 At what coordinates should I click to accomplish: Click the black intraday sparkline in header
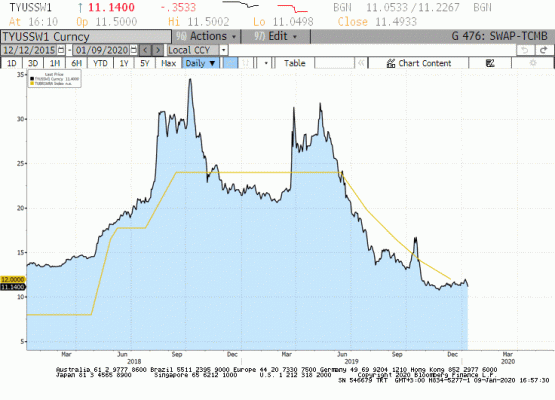[x=240, y=4]
